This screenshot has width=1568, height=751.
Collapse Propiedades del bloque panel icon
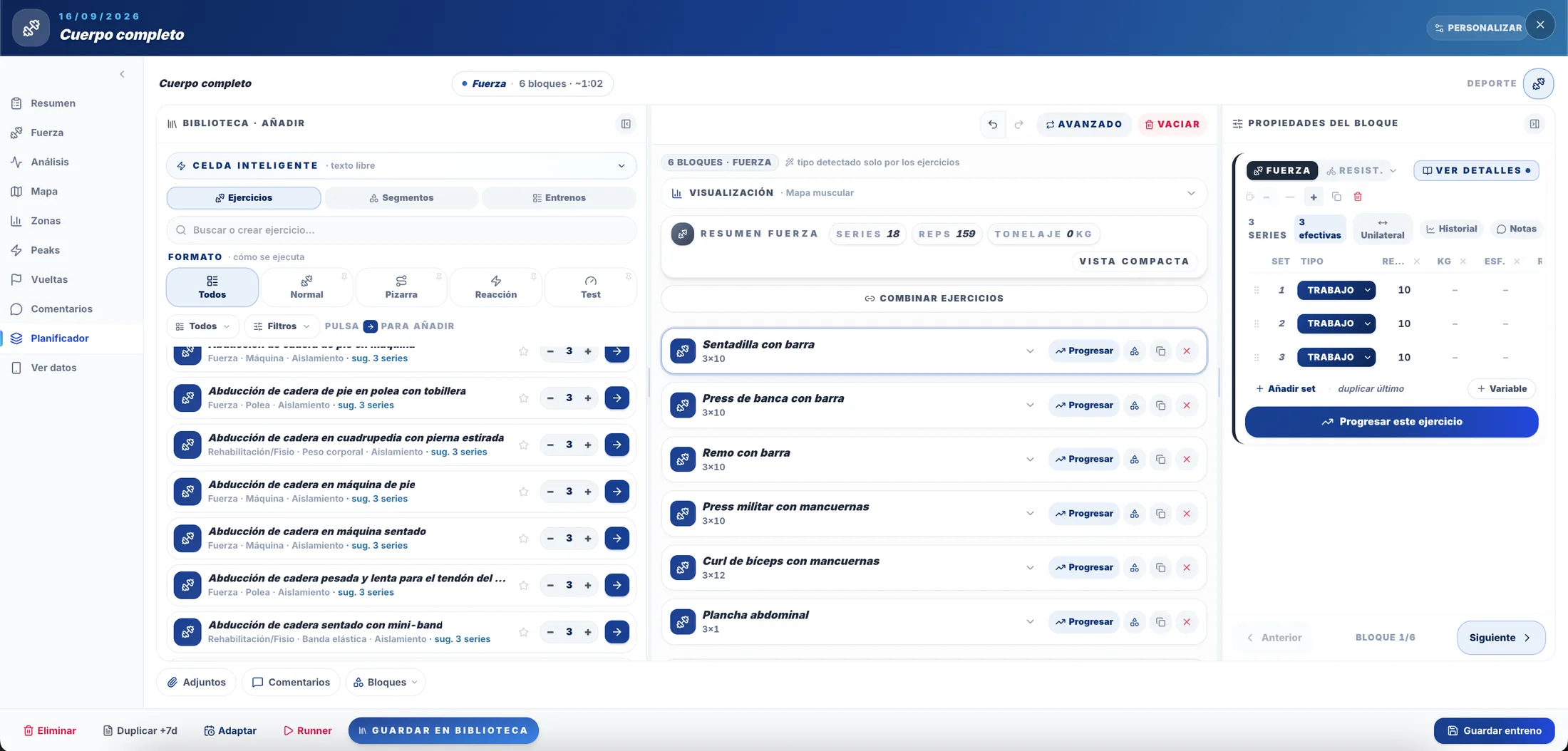(x=1534, y=124)
